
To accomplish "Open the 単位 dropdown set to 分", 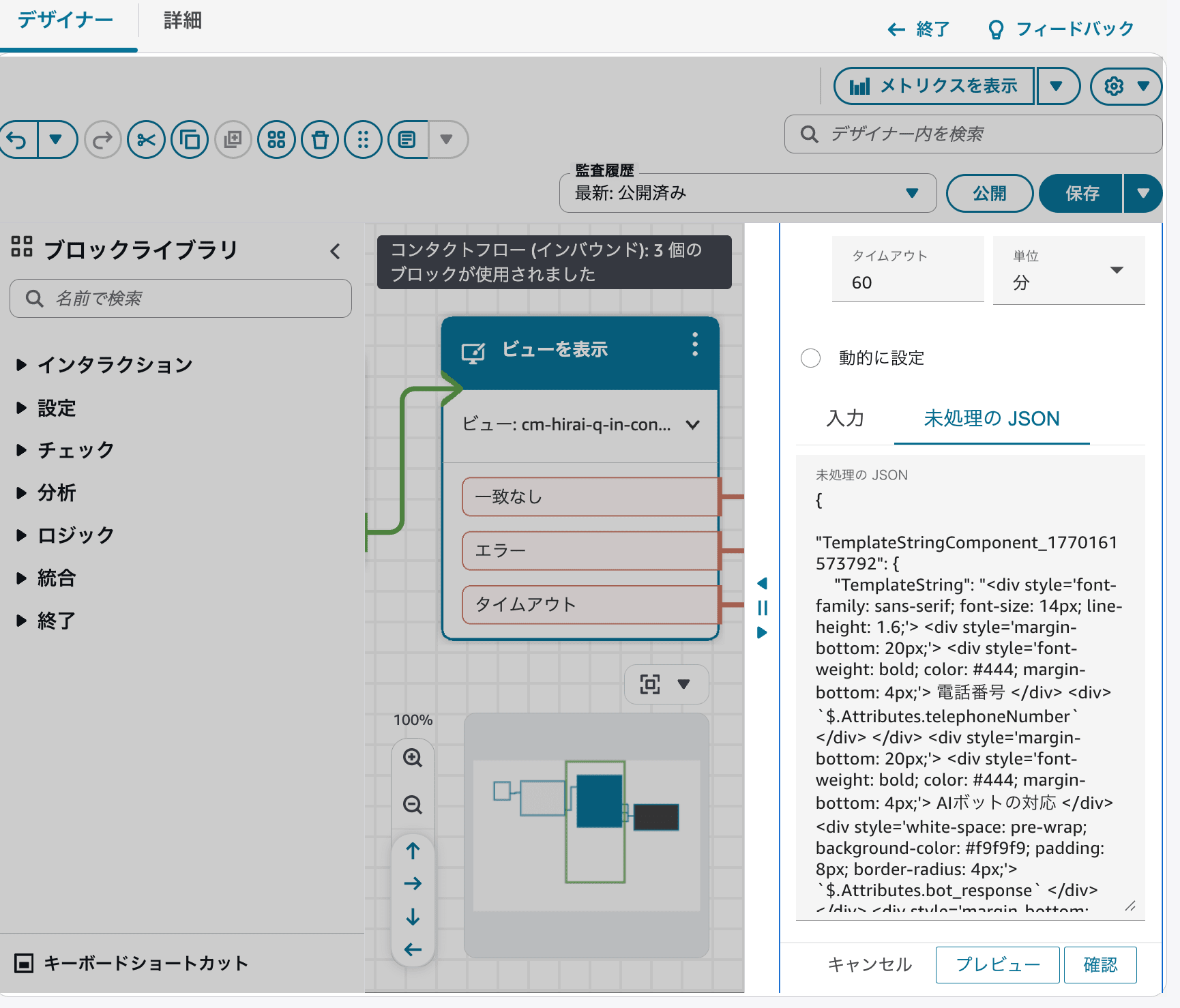I will click(1068, 269).
